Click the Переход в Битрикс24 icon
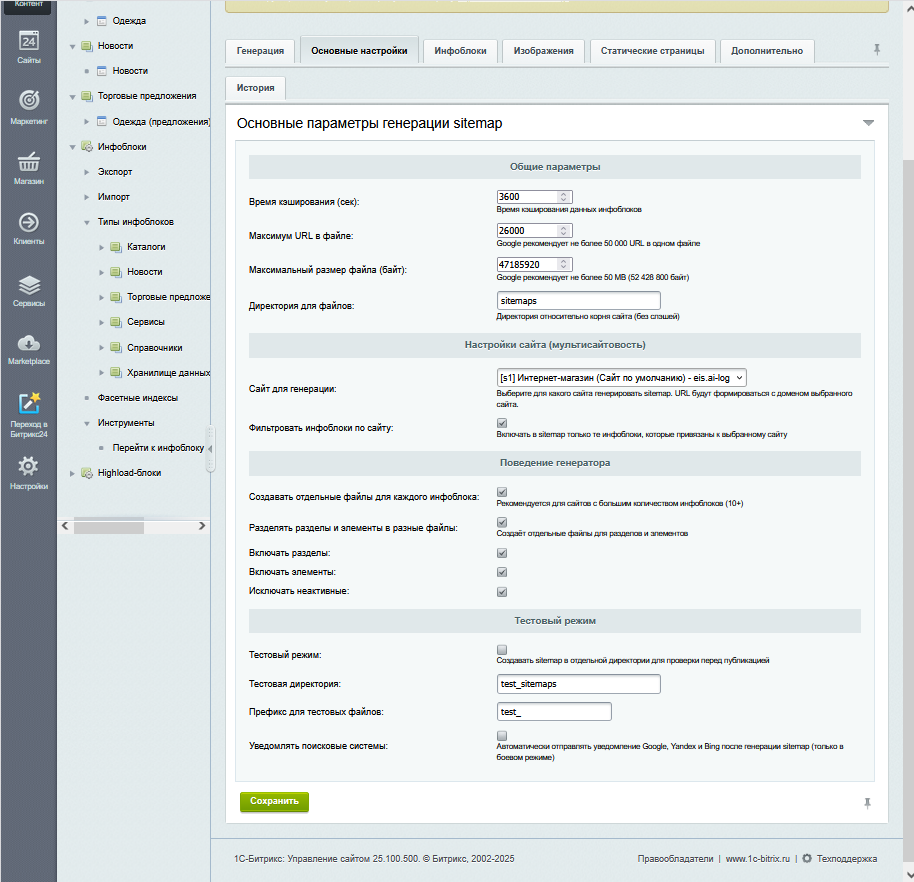This screenshot has width=914, height=882. tap(28, 410)
